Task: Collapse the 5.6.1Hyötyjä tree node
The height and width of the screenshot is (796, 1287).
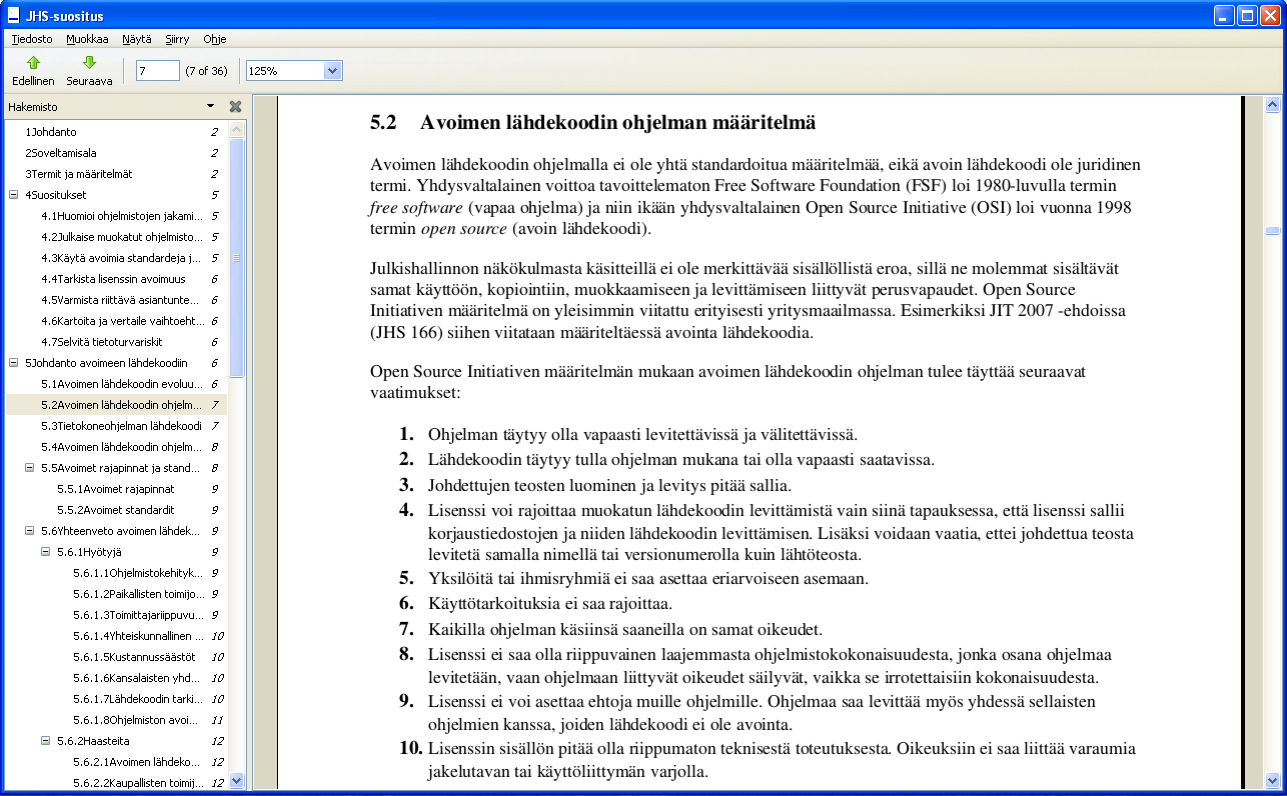Action: pyautogui.click(x=45, y=552)
